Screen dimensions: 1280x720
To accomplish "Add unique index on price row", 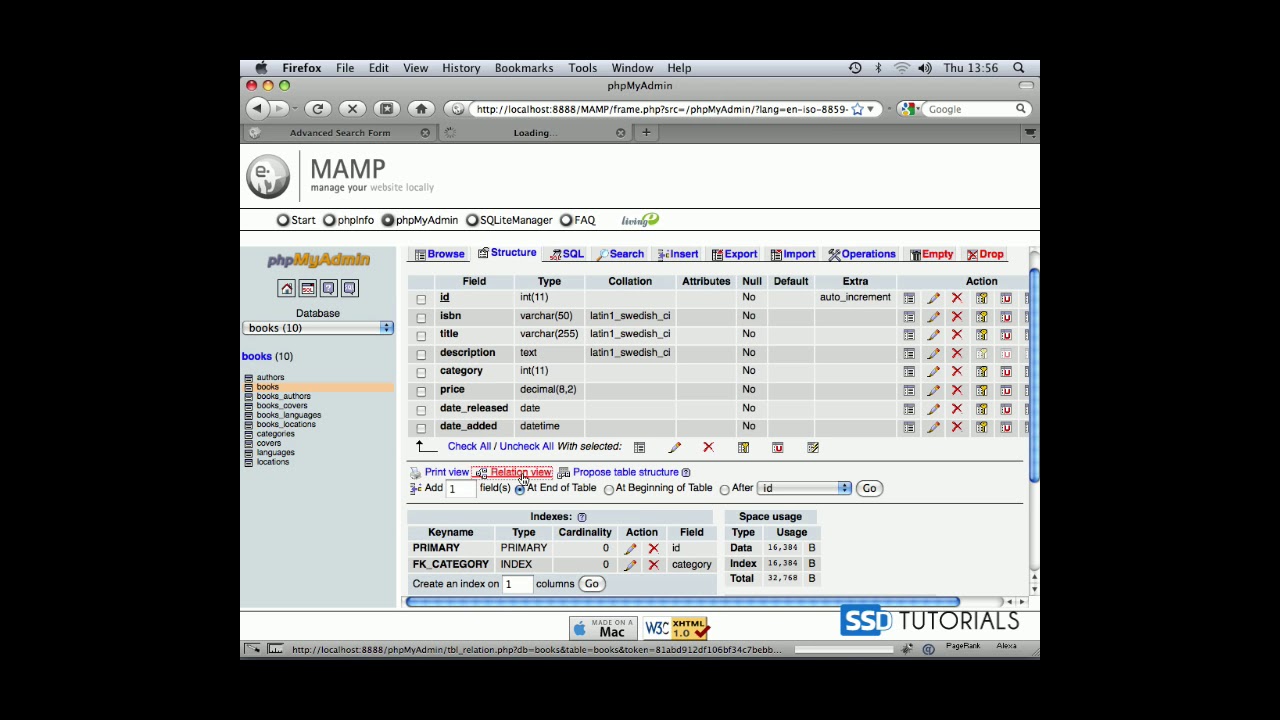I will (x=1006, y=391).
